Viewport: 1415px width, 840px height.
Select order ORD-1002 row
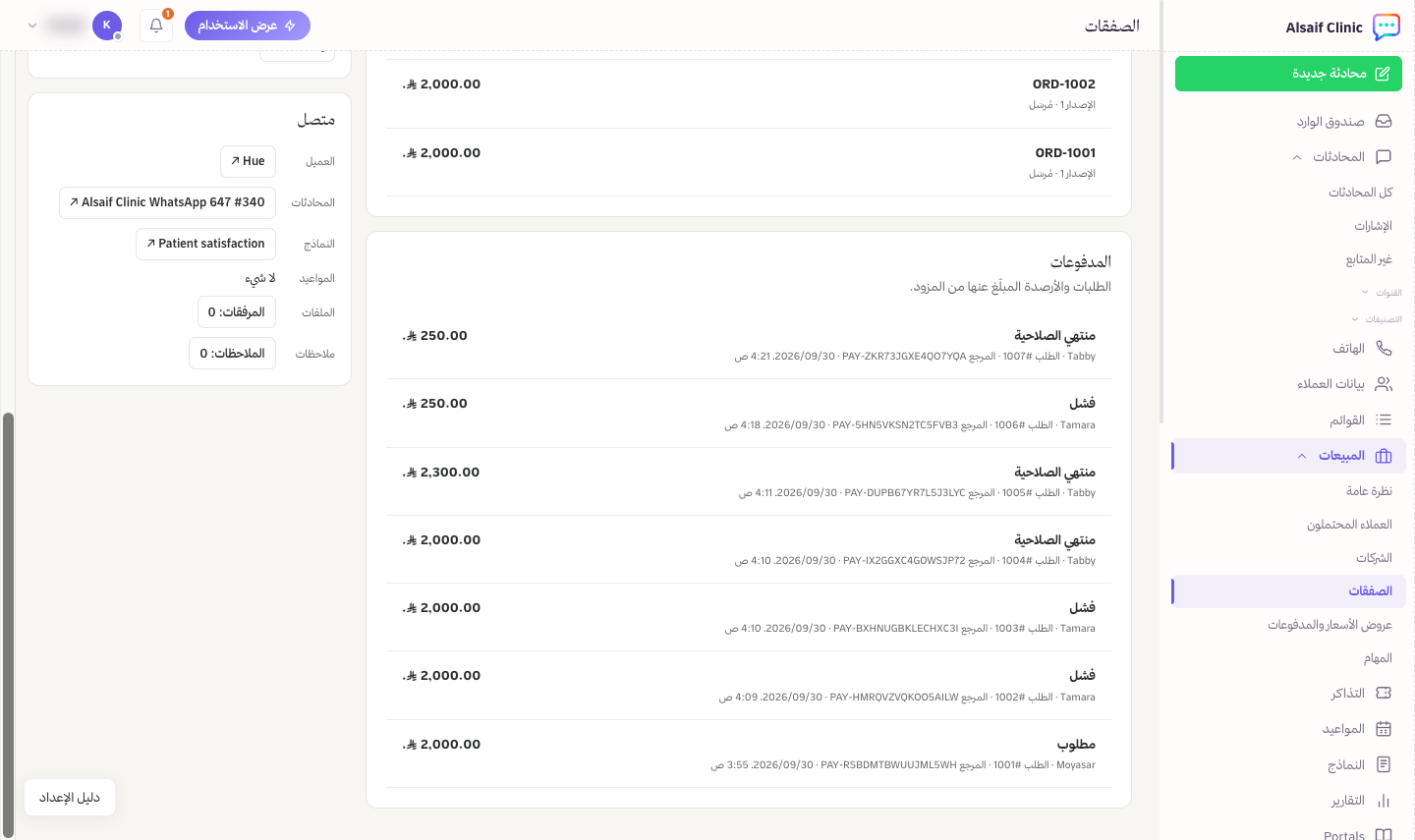click(749, 93)
